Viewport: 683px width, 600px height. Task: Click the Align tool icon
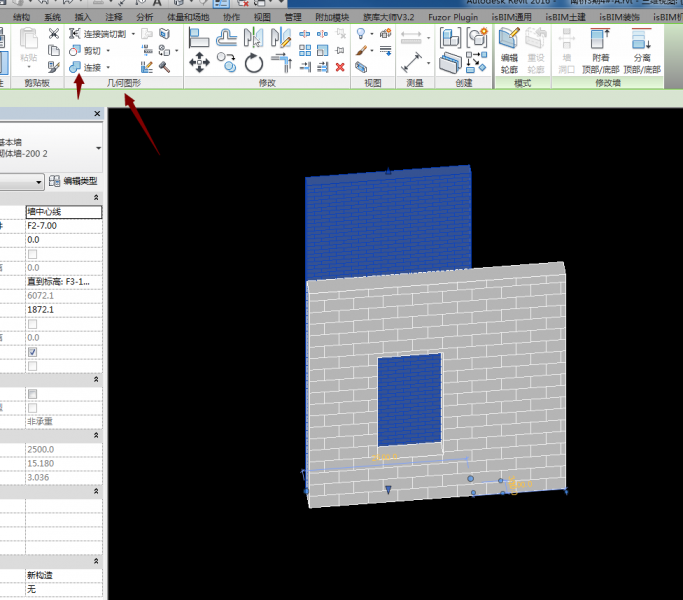coord(199,36)
